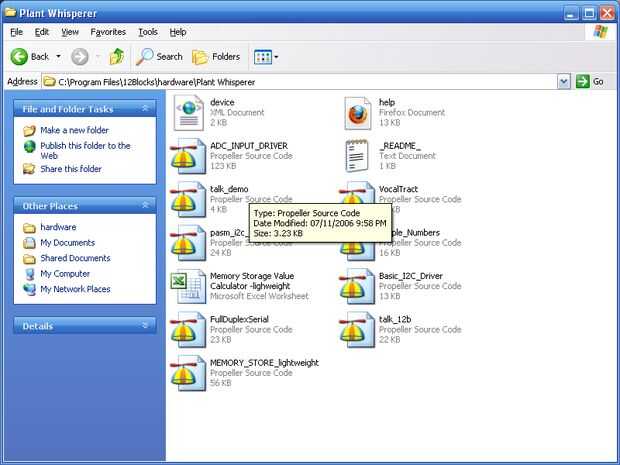Image resolution: width=620 pixels, height=465 pixels.
Task: Open My Documents link
Action: (68, 242)
